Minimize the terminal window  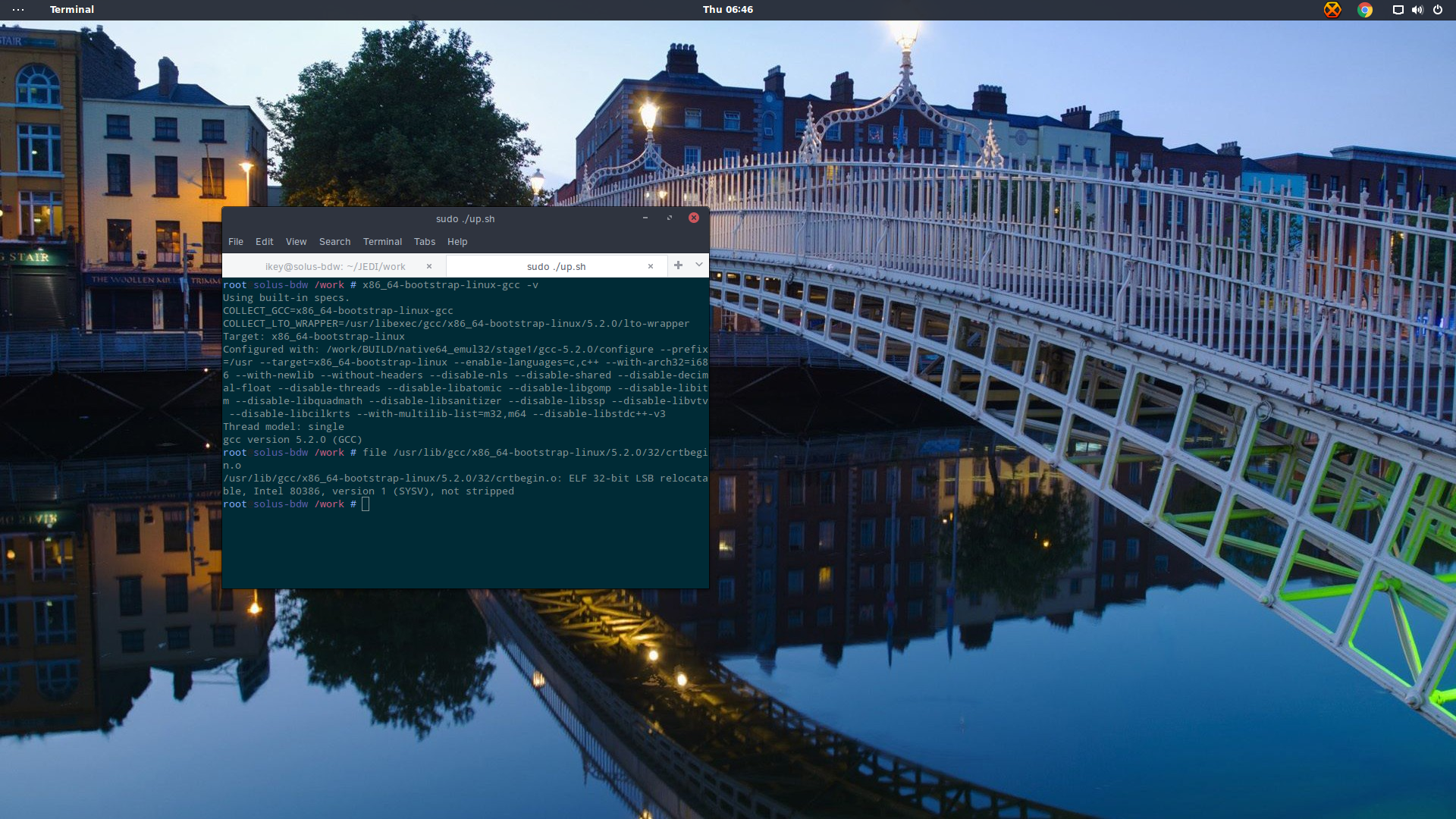pos(645,218)
